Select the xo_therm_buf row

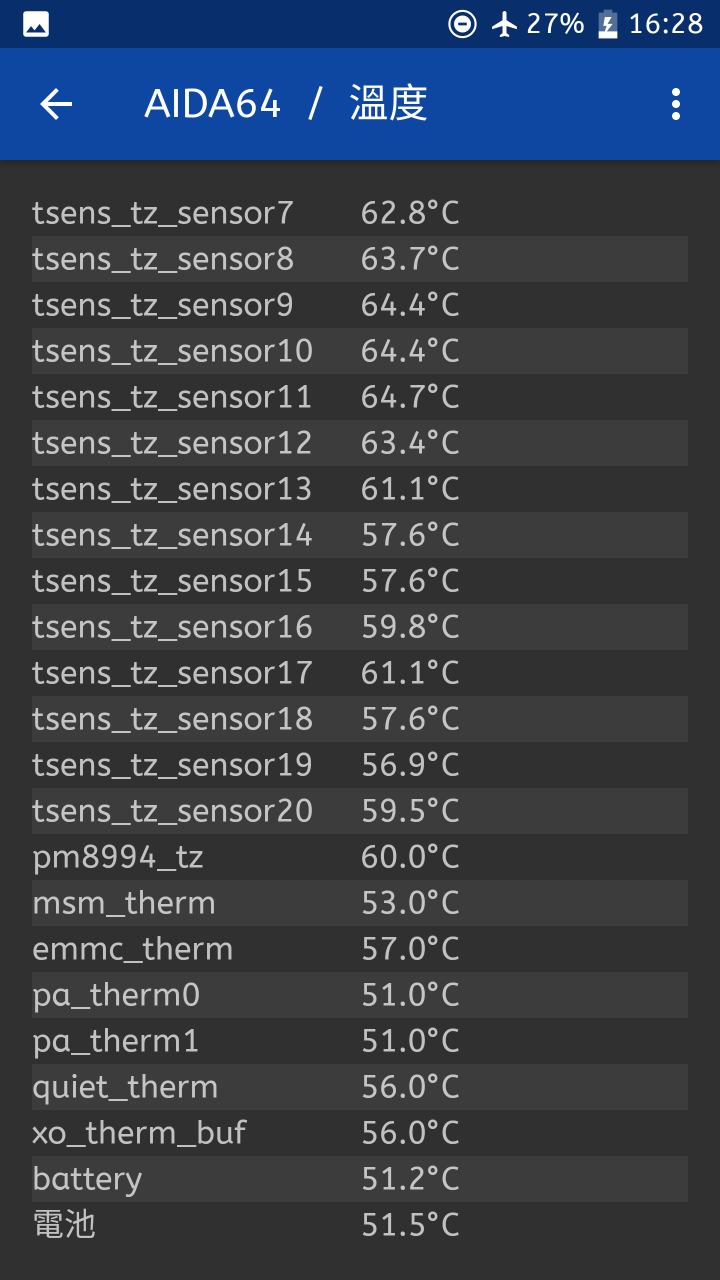coord(360,1133)
